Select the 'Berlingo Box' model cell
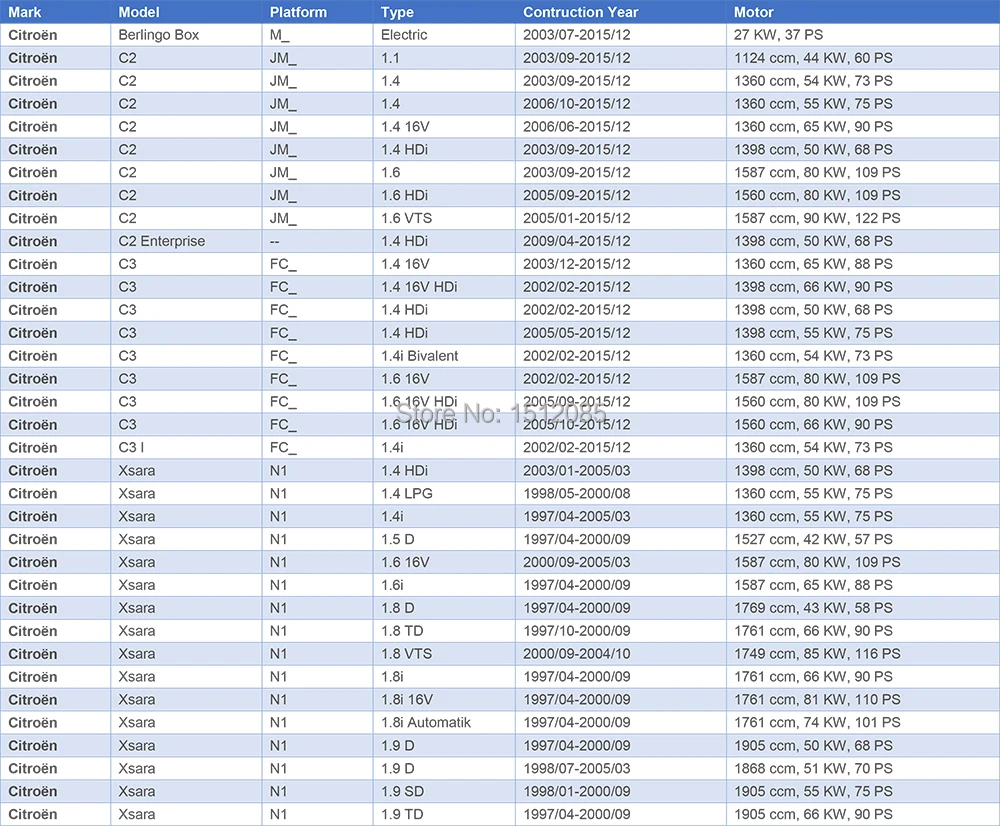 pyautogui.click(x=186, y=35)
